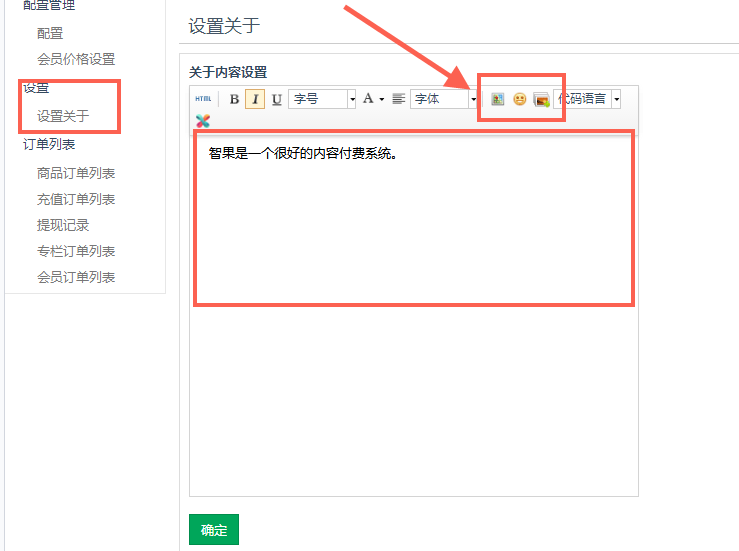The height and width of the screenshot is (551, 739).
Task: Toggle italic formatting
Action: point(255,99)
